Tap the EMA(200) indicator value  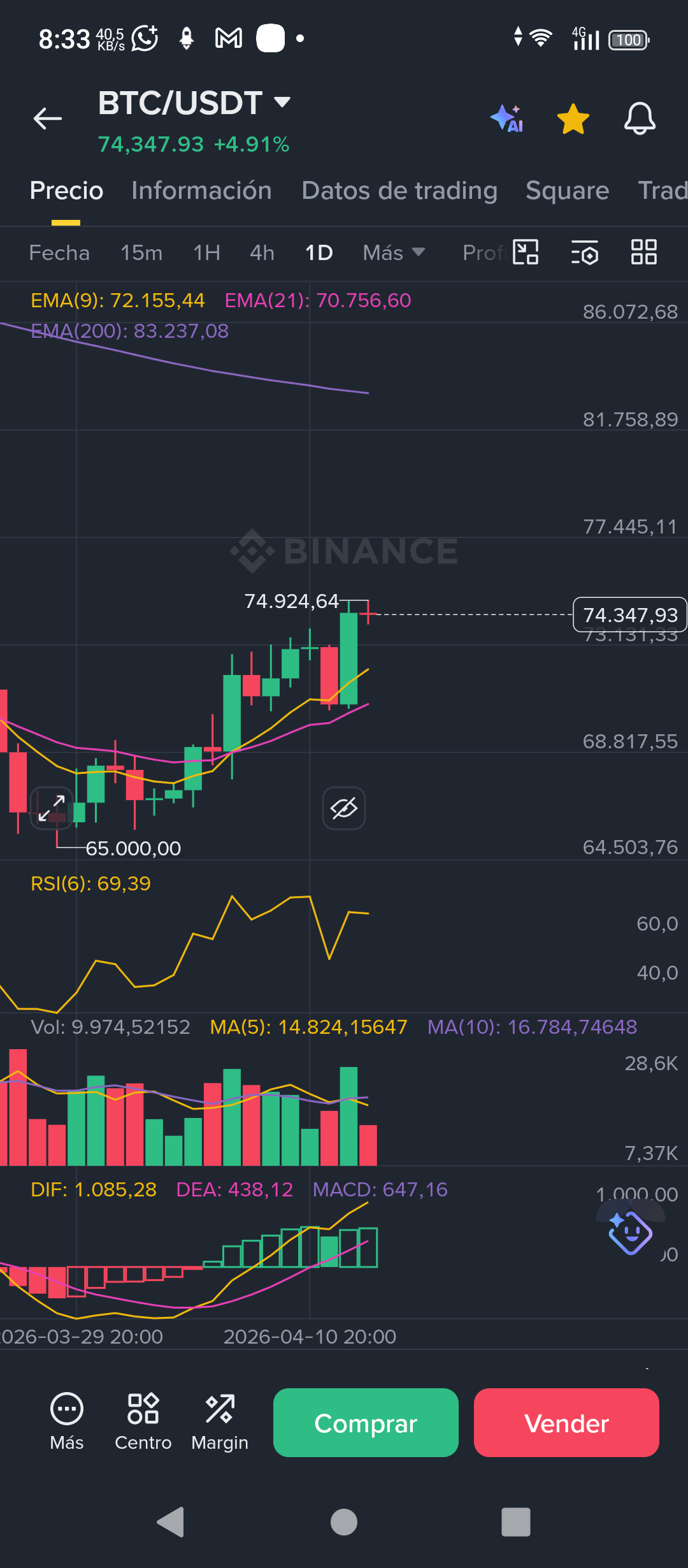pos(129,331)
